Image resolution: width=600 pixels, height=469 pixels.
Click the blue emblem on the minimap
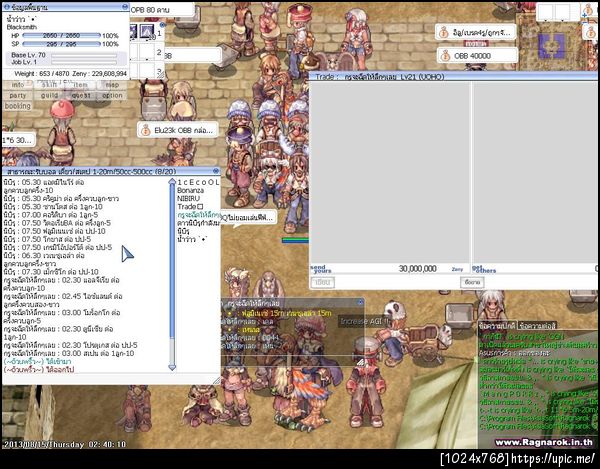pyautogui.click(x=551, y=46)
